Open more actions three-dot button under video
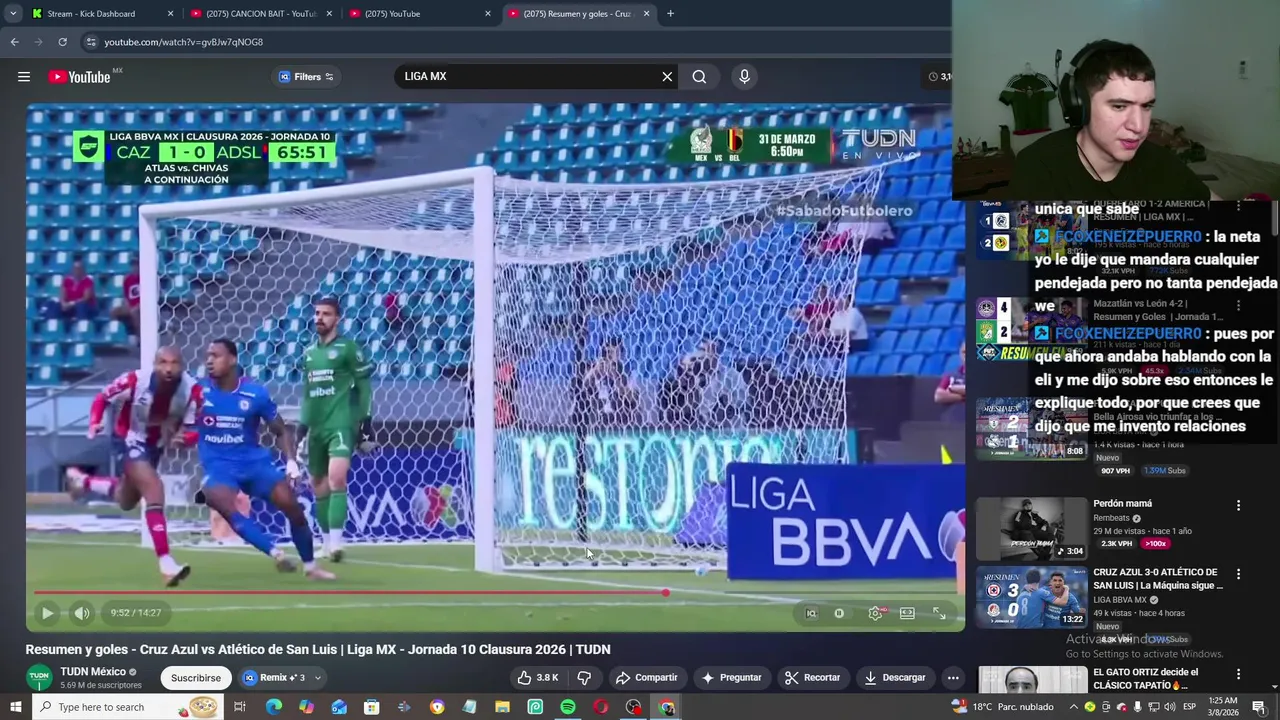This screenshot has height=720, width=1280. point(953,678)
